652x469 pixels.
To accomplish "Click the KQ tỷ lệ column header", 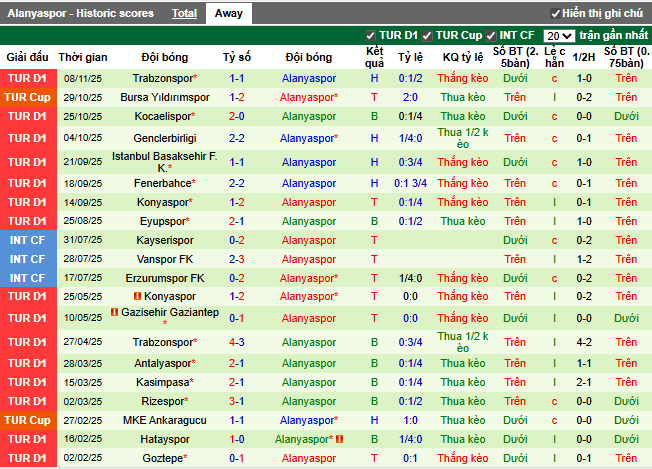I will [x=463, y=57].
